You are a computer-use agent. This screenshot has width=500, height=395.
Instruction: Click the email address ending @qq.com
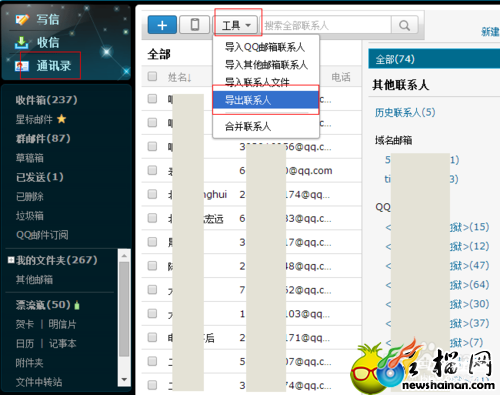click(286, 170)
